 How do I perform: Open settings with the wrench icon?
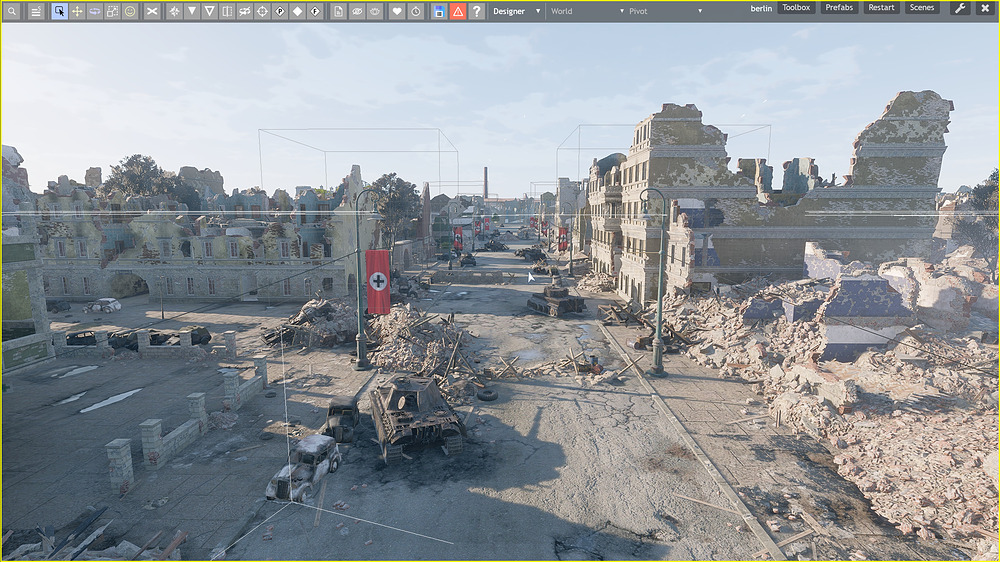point(960,8)
